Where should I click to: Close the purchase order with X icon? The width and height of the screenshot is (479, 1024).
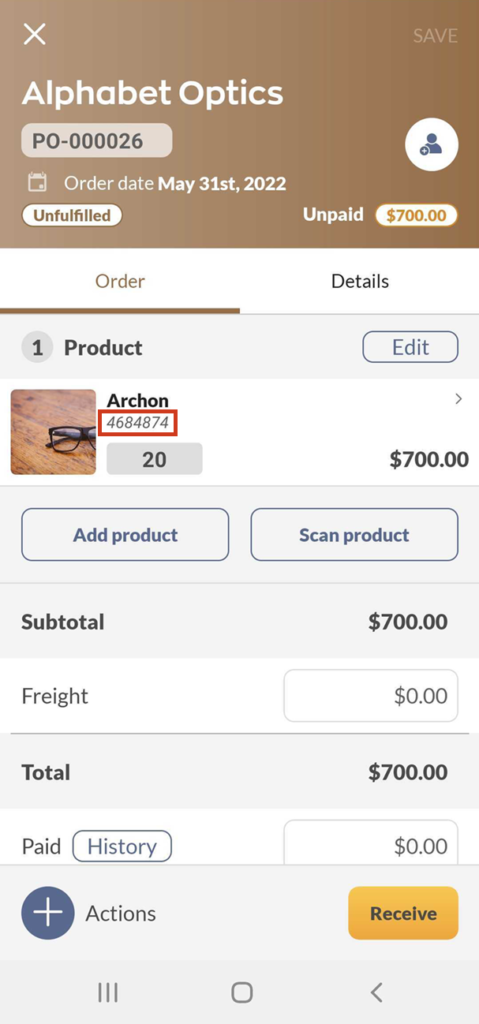click(34, 34)
